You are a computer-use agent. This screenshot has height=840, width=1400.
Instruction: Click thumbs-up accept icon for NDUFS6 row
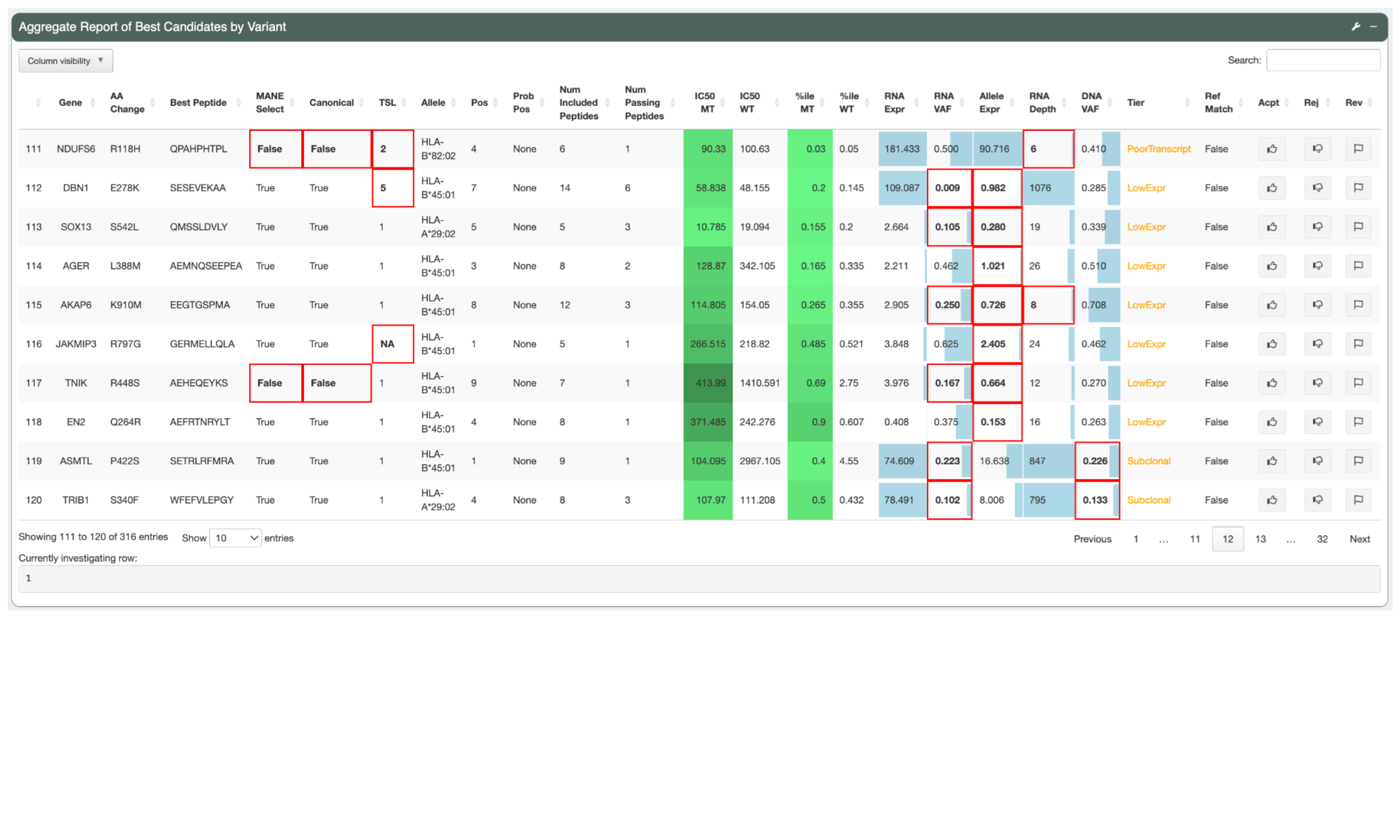(x=1271, y=149)
